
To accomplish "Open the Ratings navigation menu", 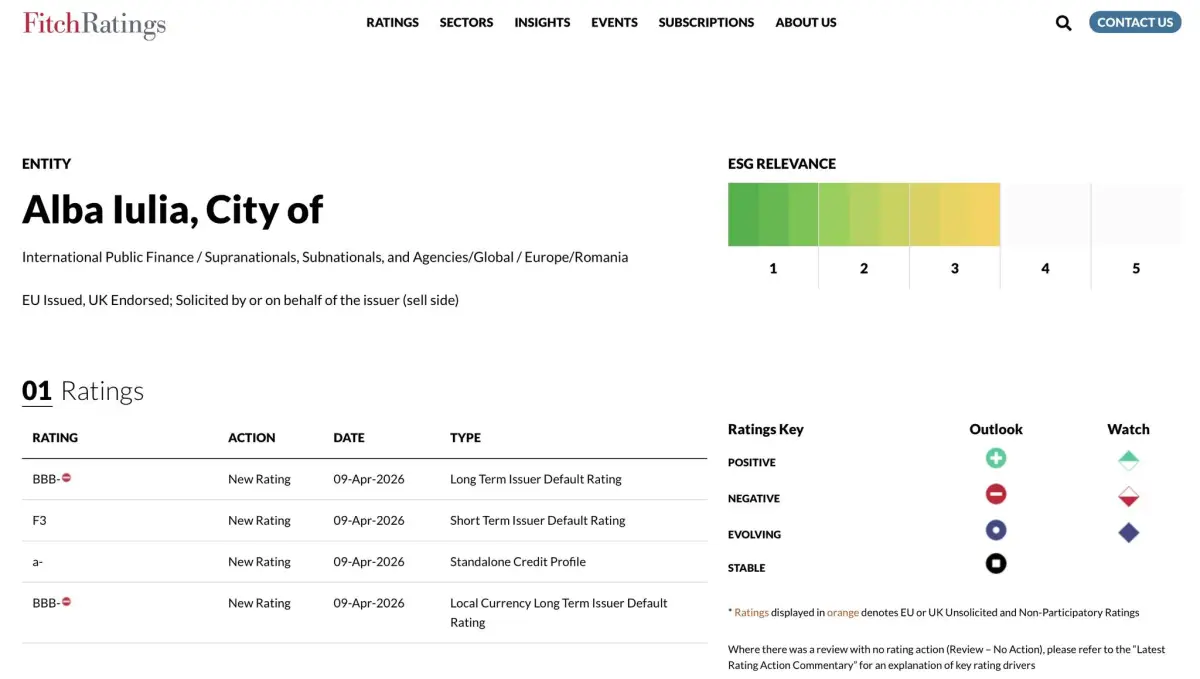I will coord(392,22).
